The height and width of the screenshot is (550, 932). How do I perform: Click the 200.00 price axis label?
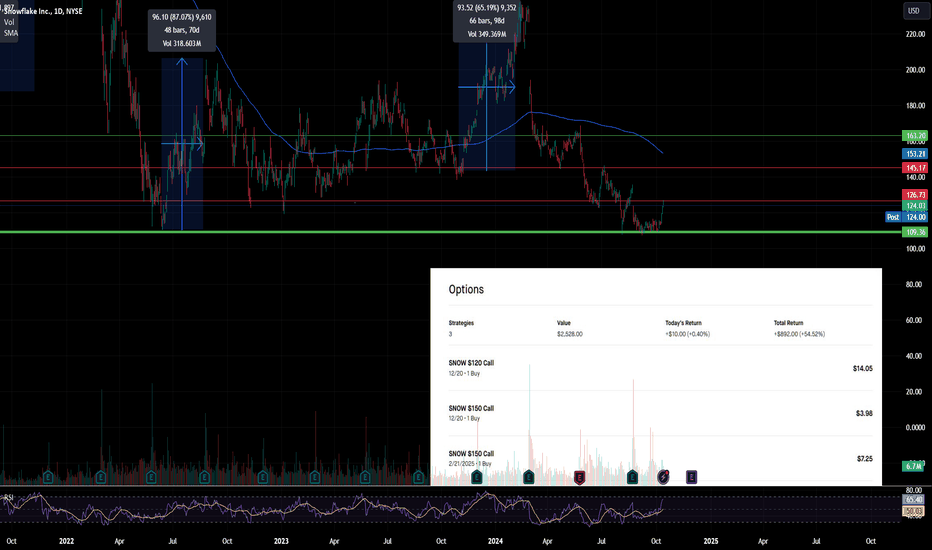(915, 70)
